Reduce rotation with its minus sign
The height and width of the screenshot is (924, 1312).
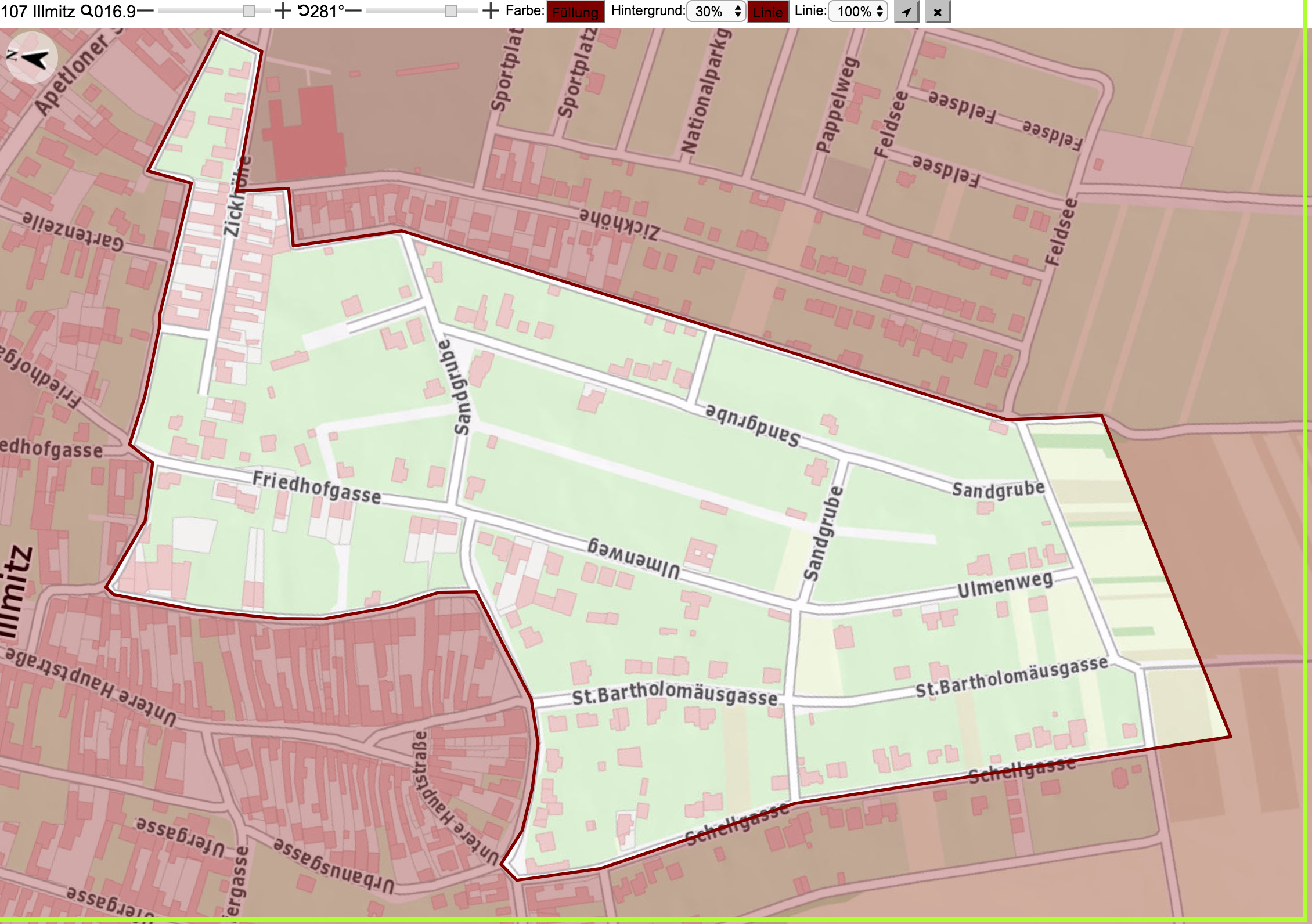coord(354,11)
